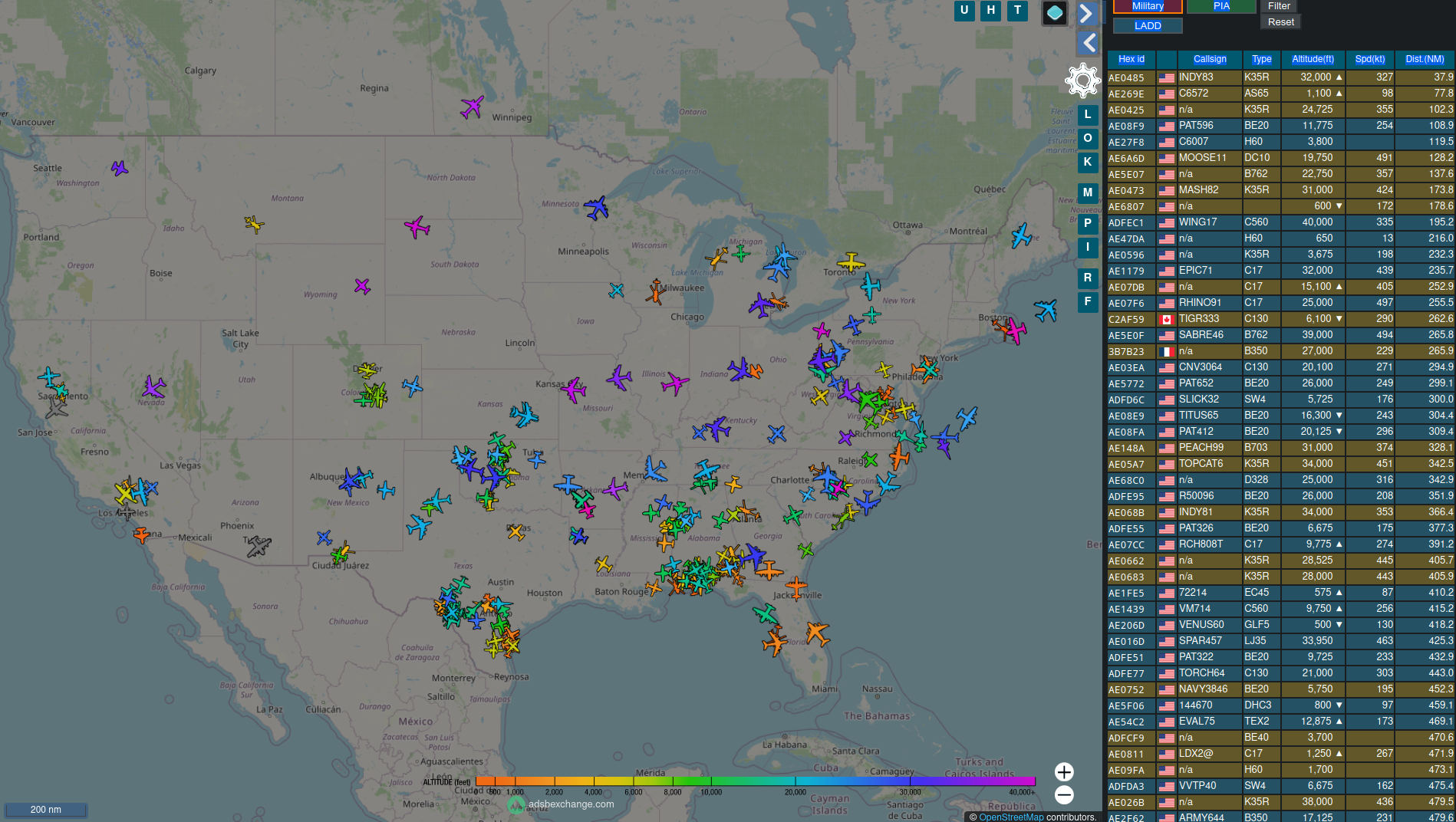The height and width of the screenshot is (822, 1456).
Task: Select magenta aircraft in Wyoming
Action: pyautogui.click(x=362, y=286)
